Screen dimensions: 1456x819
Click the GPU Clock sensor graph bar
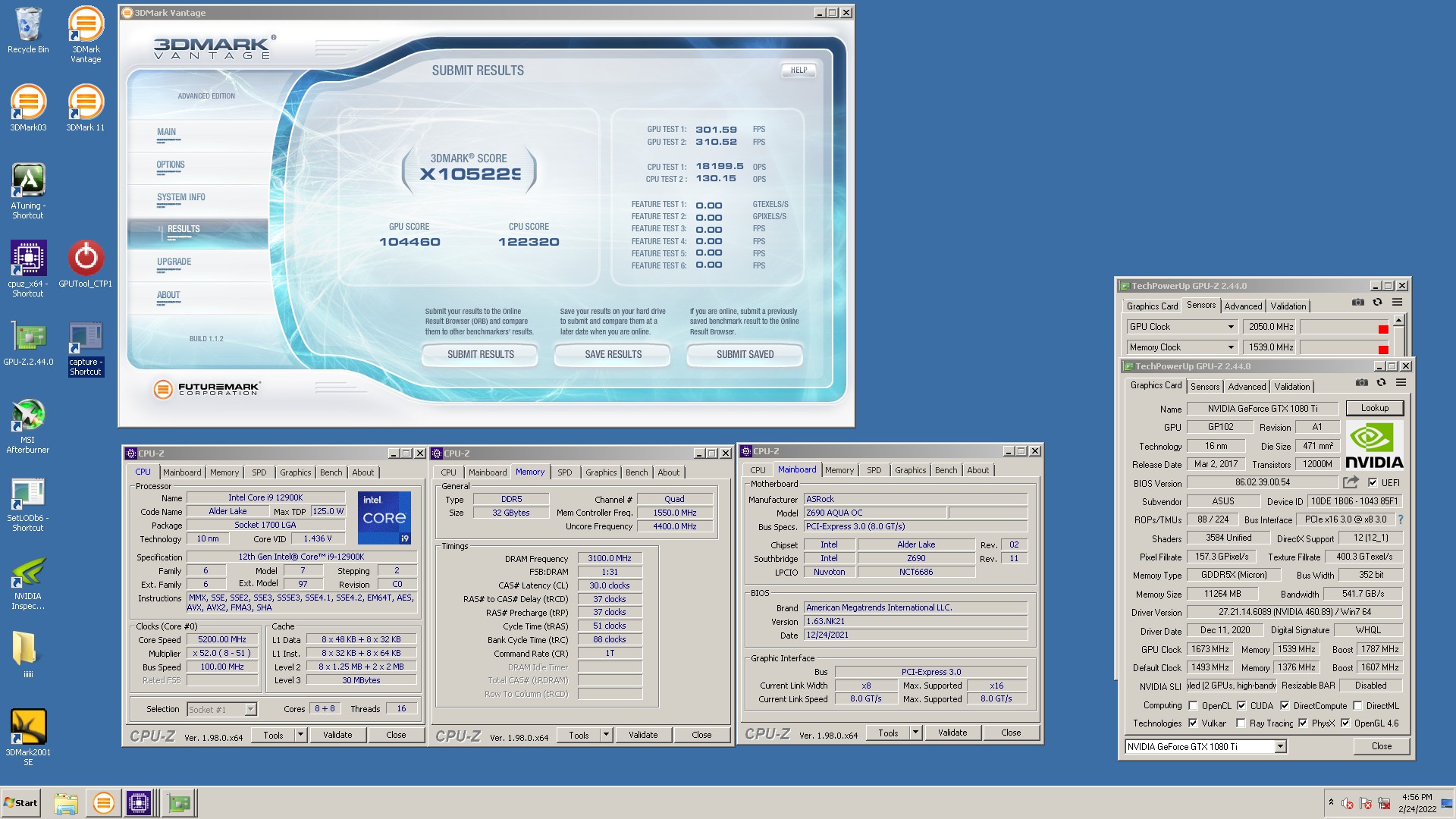[x=1345, y=327]
